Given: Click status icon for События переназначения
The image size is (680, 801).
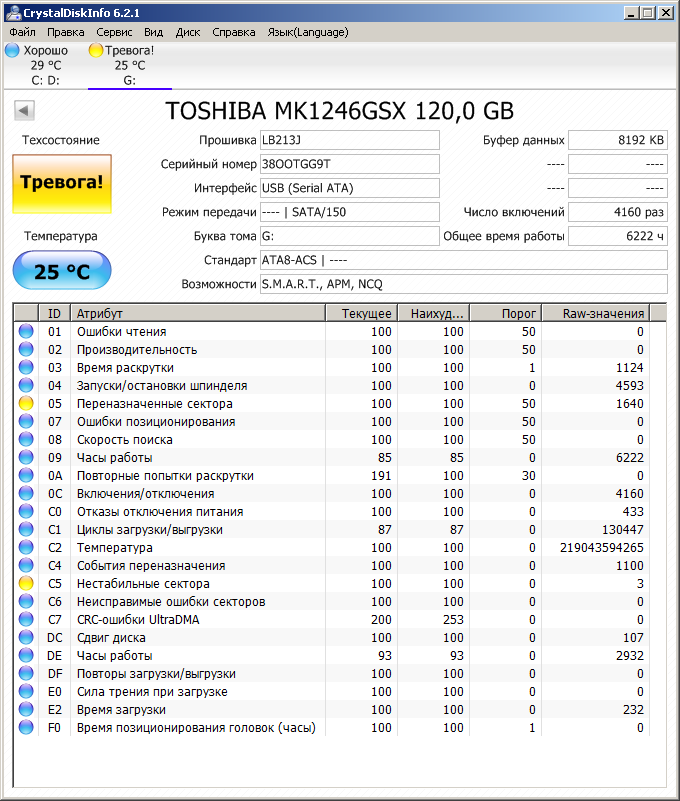Looking at the screenshot, I should click(x=26, y=566).
